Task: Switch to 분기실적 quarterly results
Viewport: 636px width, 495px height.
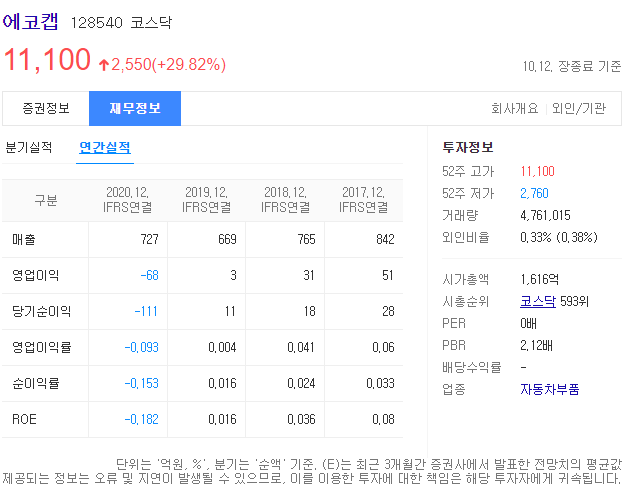Action: [x=29, y=147]
